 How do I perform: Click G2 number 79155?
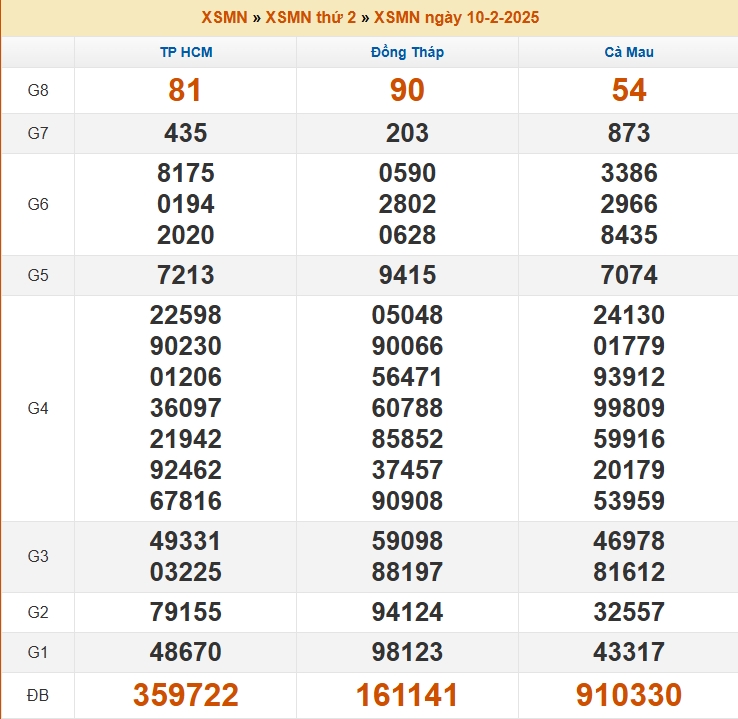point(185,612)
